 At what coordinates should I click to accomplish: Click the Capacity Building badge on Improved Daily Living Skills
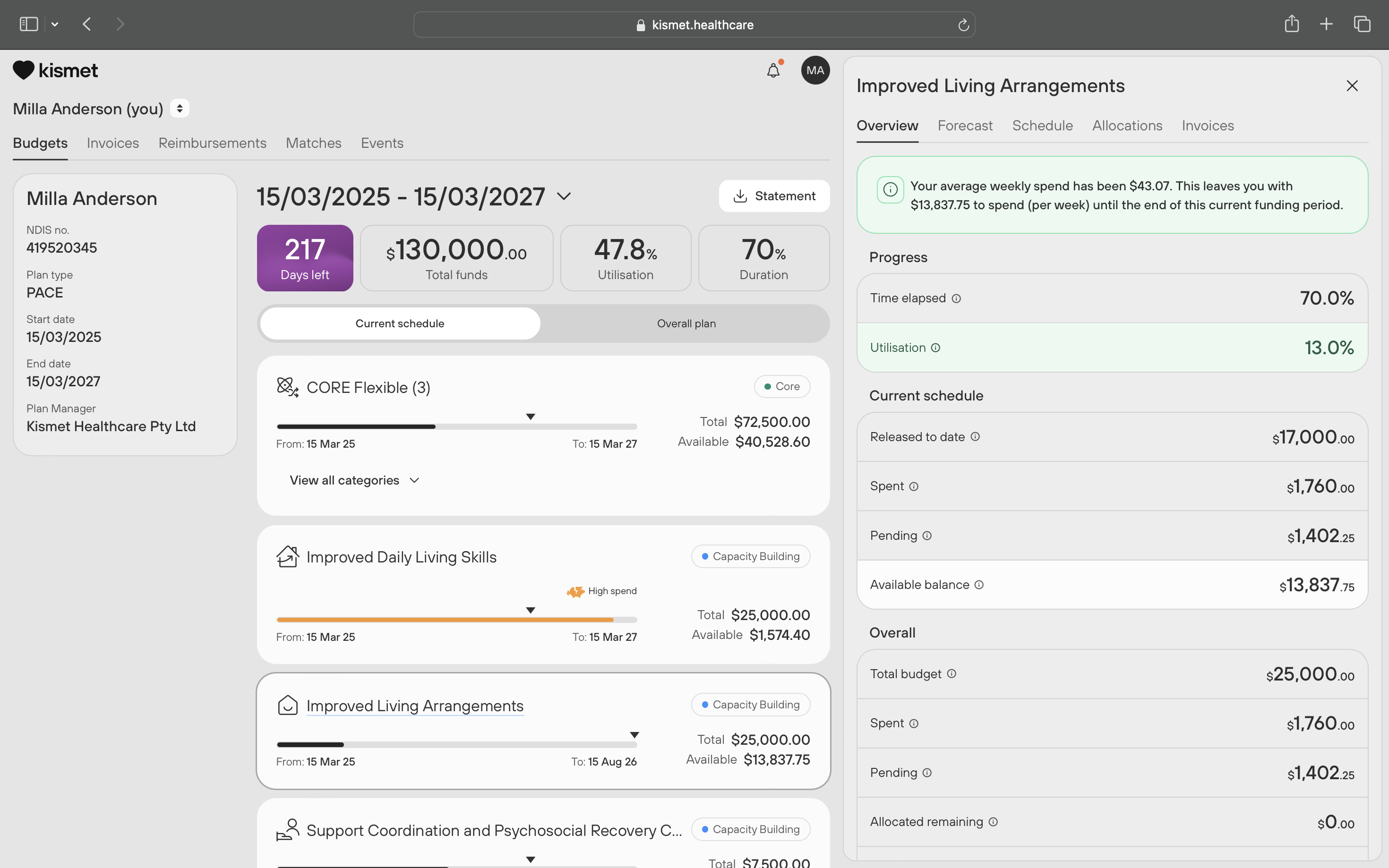(750, 556)
